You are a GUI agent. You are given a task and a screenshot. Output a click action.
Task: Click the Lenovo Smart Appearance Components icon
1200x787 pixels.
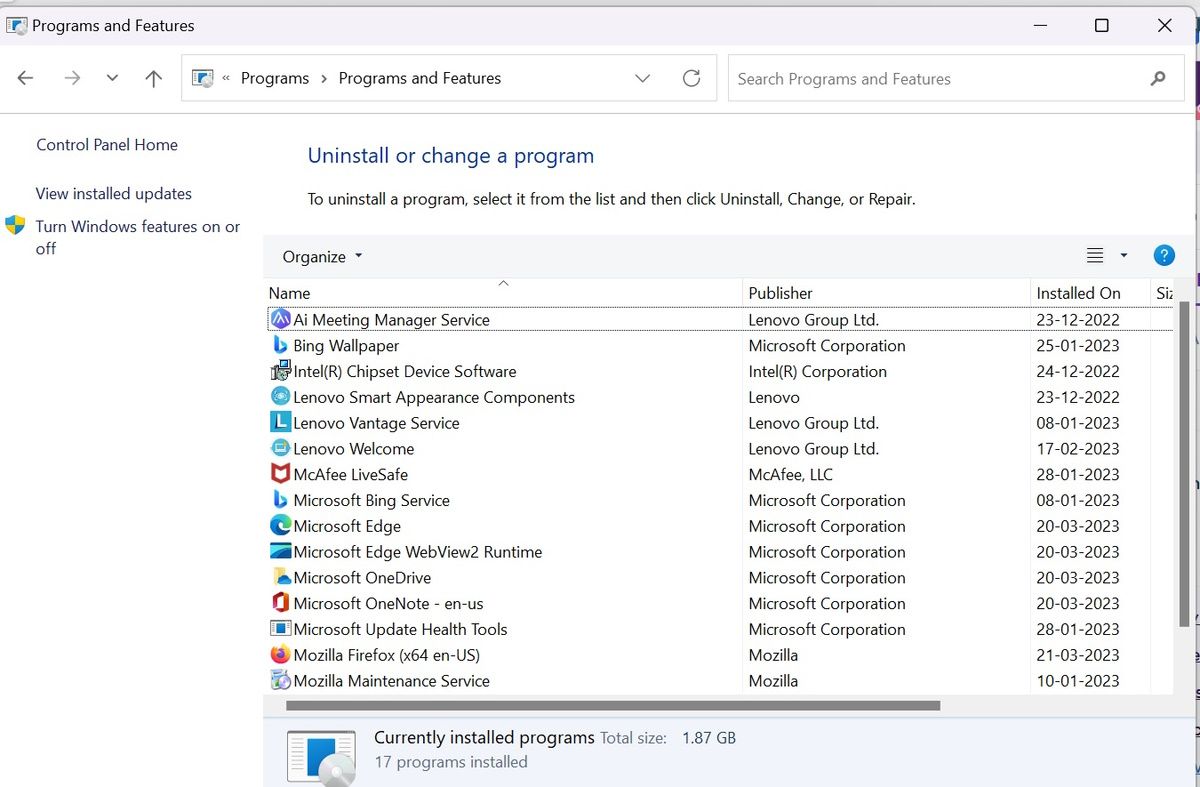point(281,397)
